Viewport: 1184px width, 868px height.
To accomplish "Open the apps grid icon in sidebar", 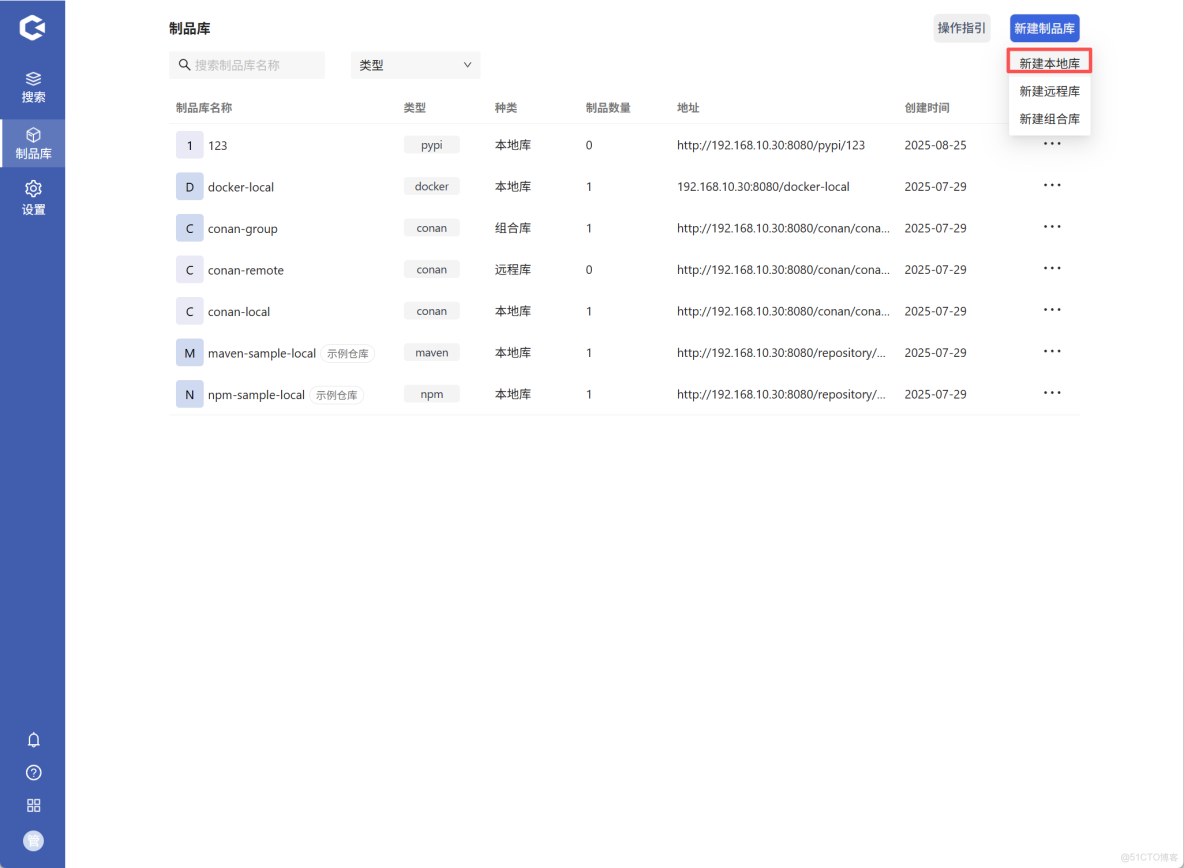I will click(33, 805).
